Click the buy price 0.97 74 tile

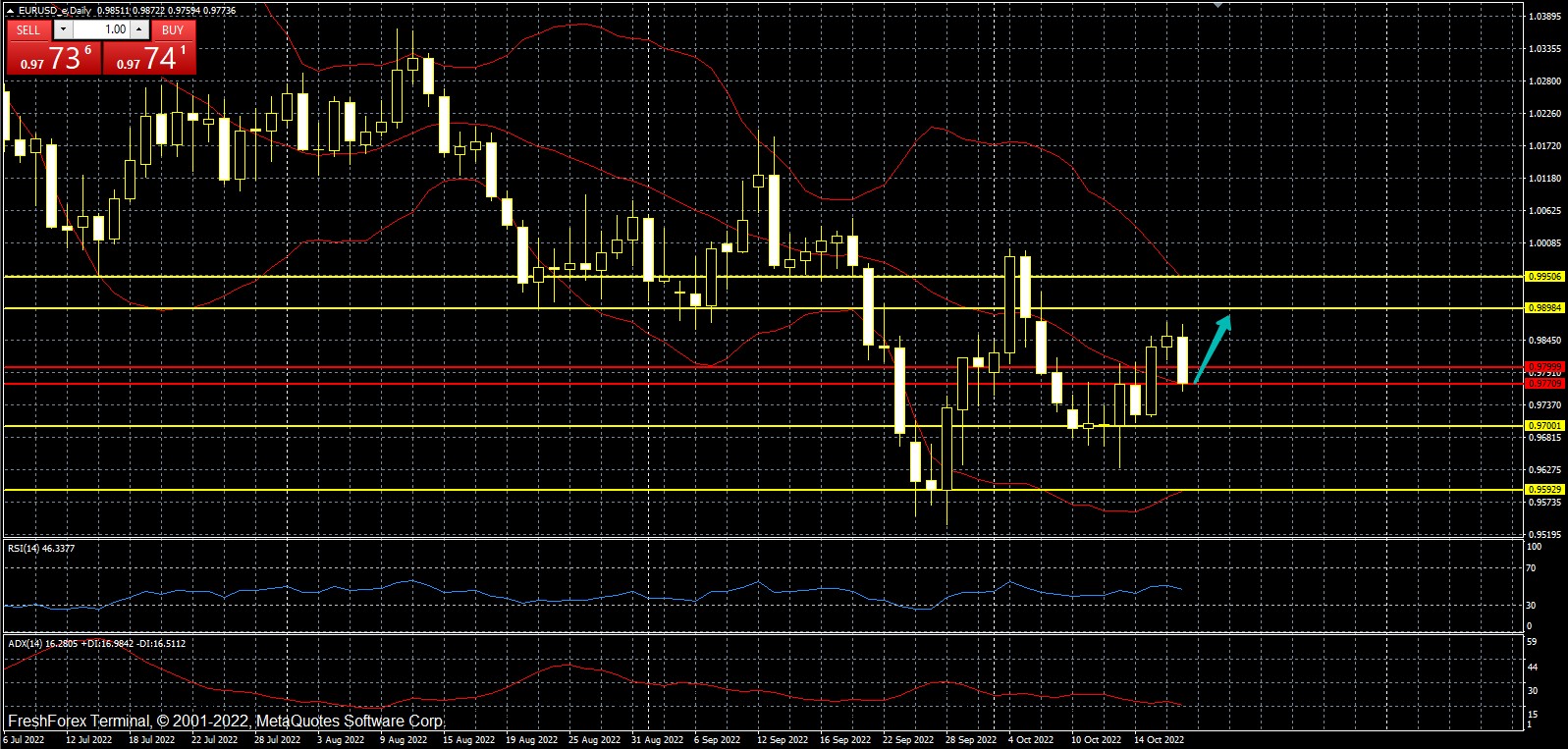pyautogui.click(x=149, y=58)
